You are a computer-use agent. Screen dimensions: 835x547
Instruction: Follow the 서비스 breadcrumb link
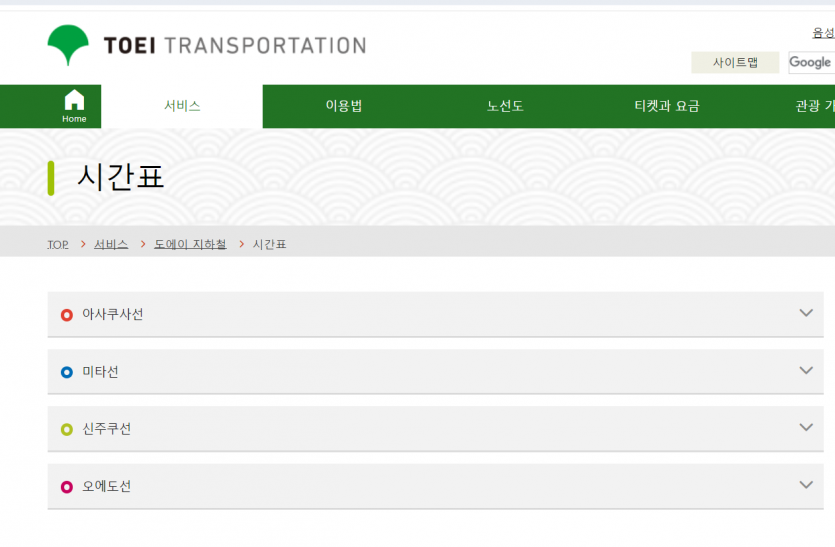(111, 244)
